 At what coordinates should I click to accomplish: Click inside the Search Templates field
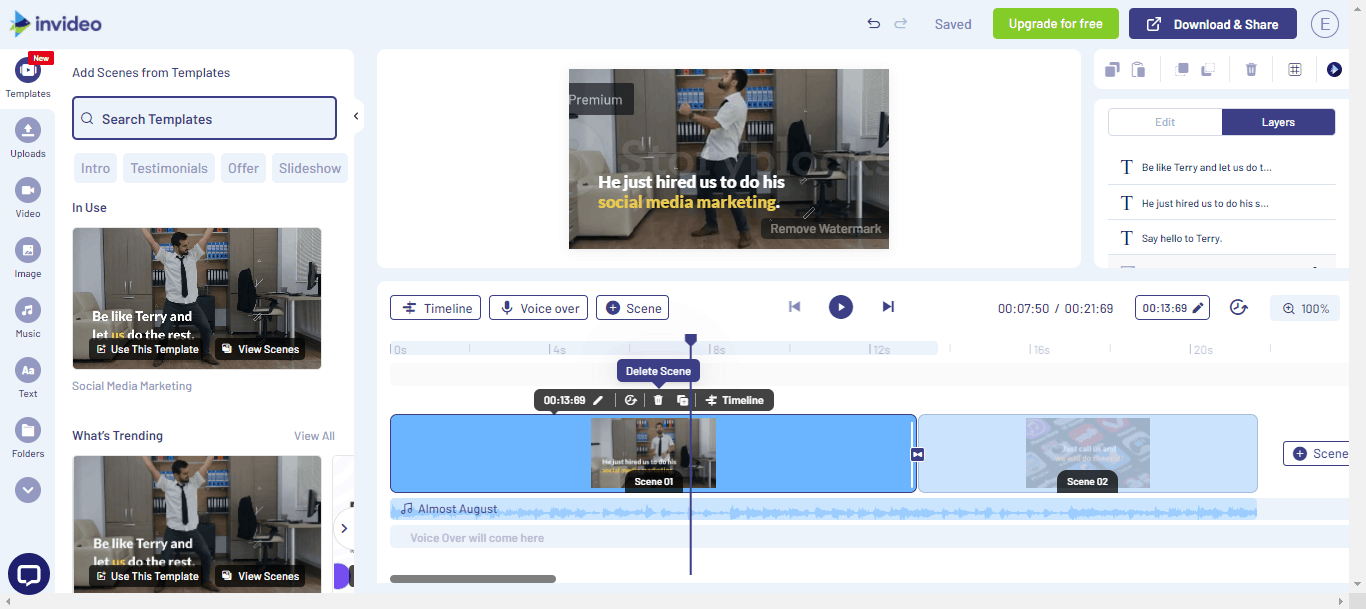pos(204,117)
